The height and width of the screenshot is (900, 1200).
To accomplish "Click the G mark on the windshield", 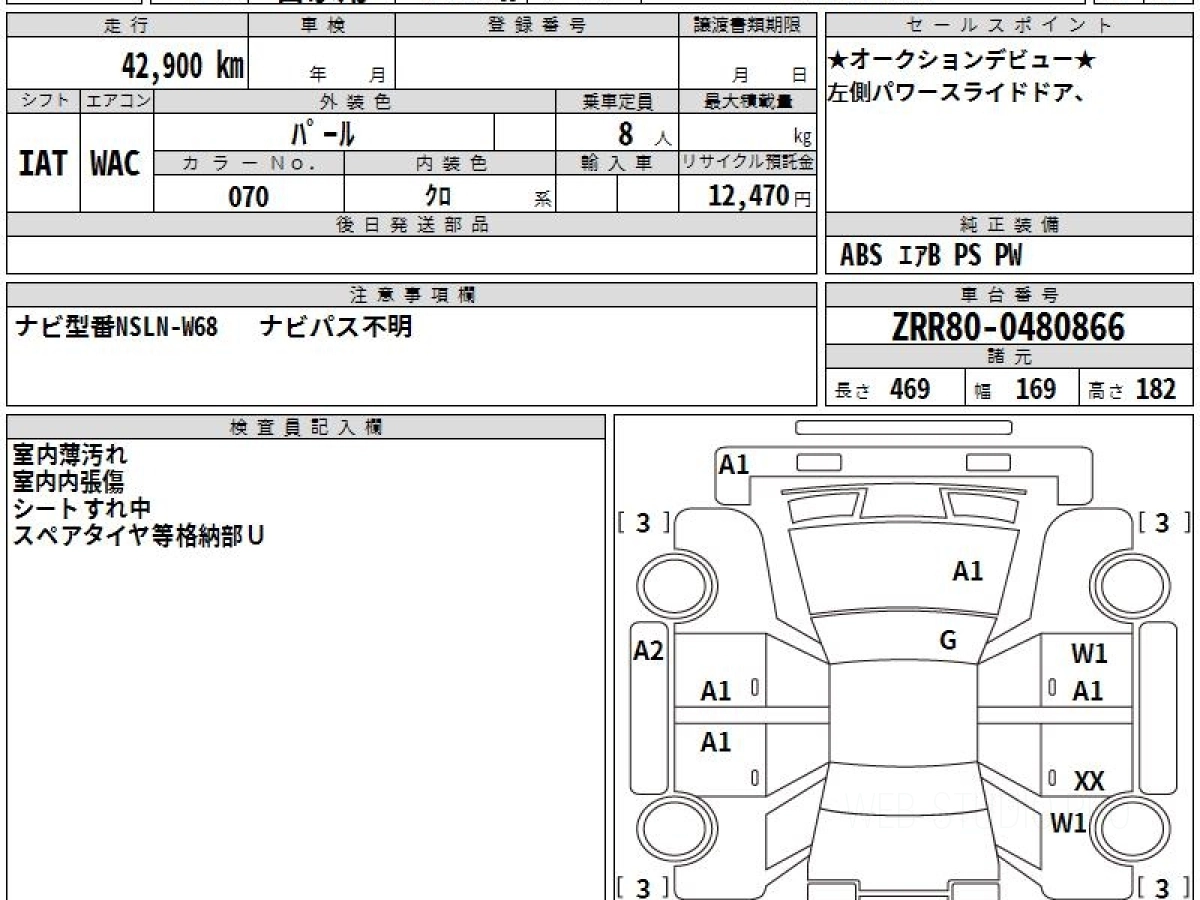I will point(948,641).
